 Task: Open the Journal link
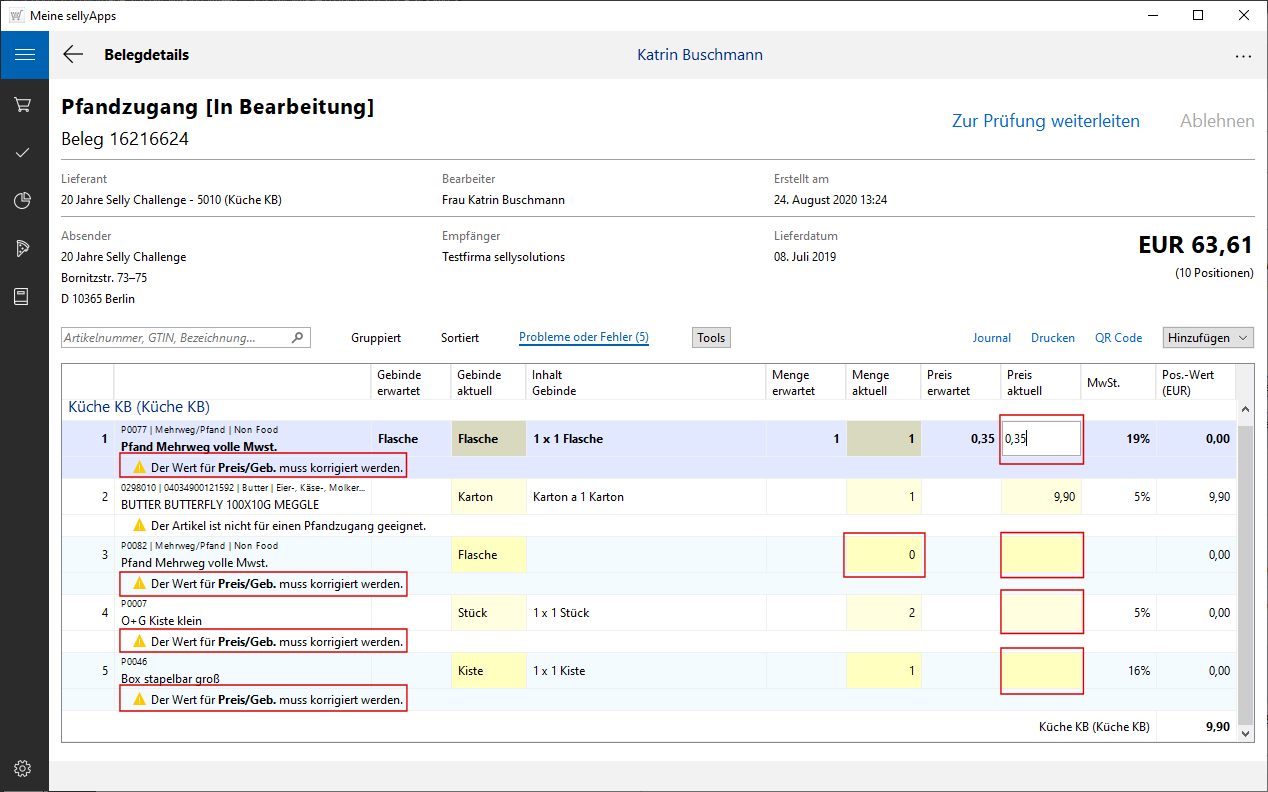click(991, 338)
